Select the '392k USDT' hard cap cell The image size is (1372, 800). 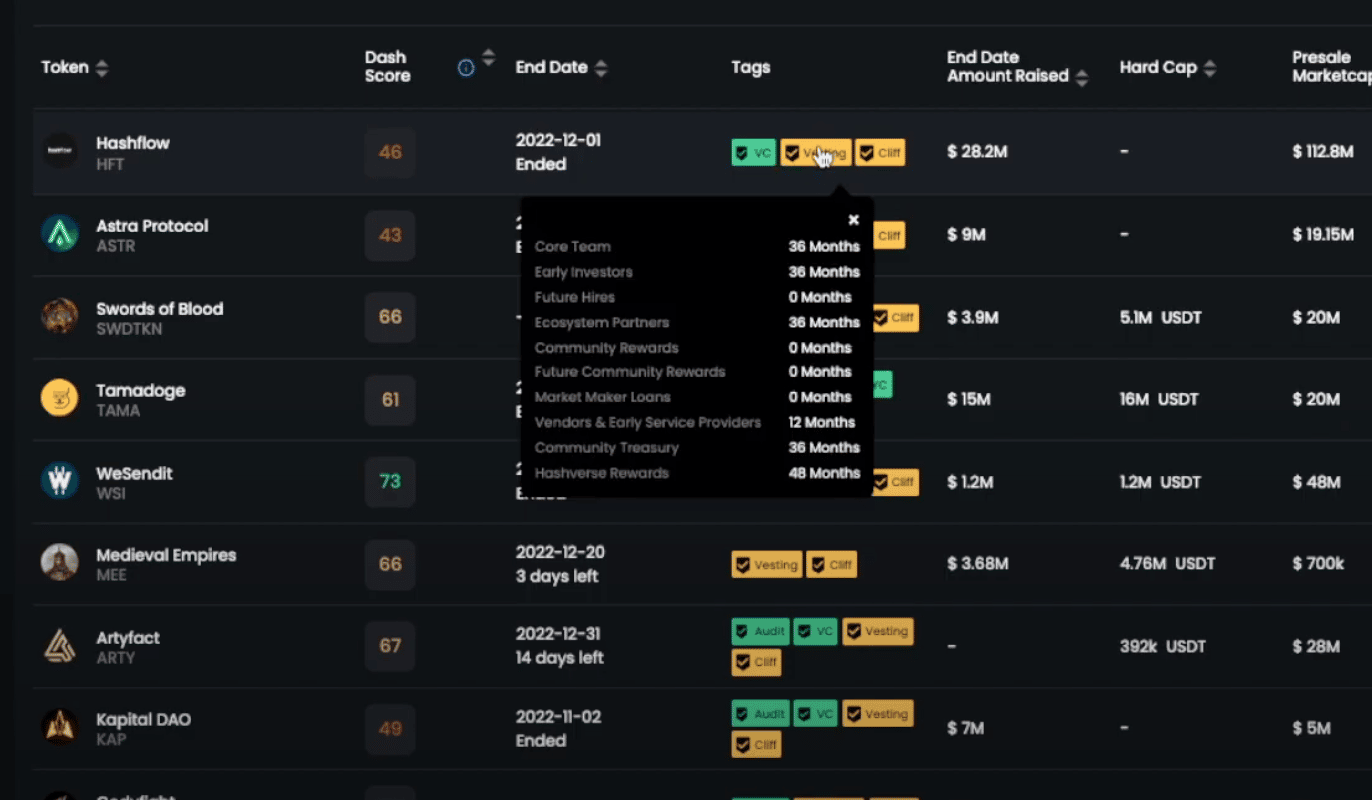[x=1165, y=646]
